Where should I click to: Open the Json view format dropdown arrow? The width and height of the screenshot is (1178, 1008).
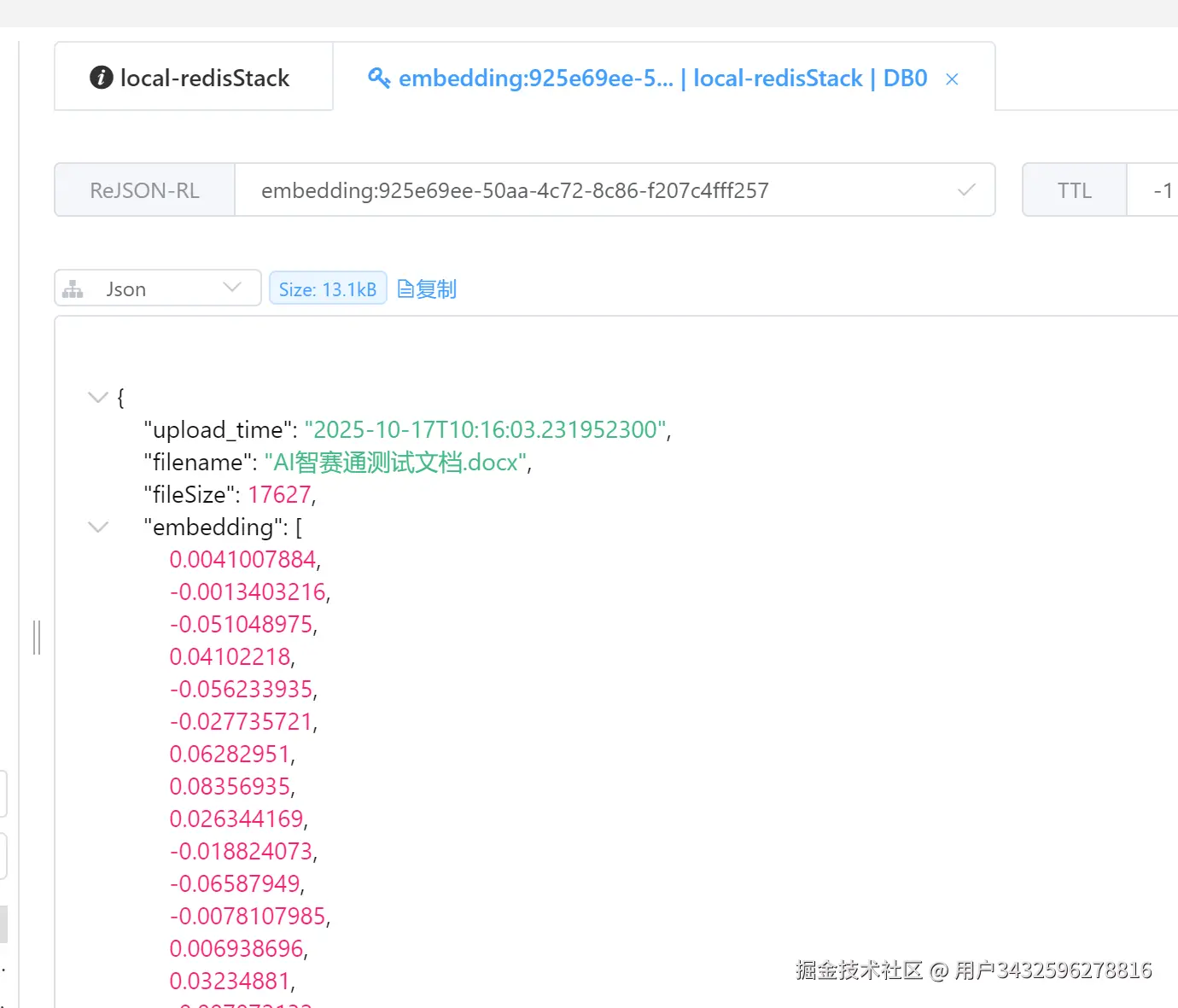click(232, 288)
